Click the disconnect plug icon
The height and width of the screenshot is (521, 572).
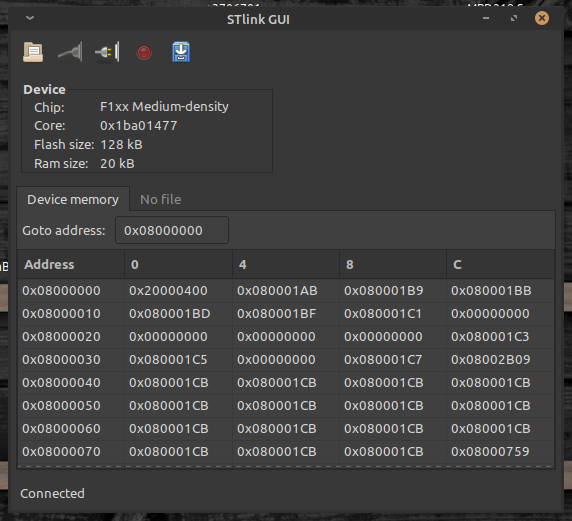point(107,52)
